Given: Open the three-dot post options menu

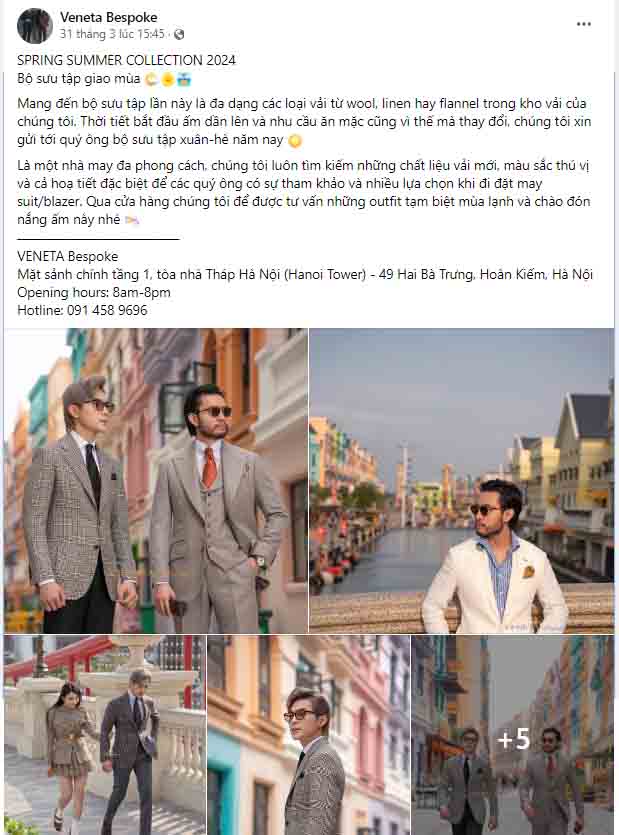Looking at the screenshot, I should pyautogui.click(x=583, y=24).
